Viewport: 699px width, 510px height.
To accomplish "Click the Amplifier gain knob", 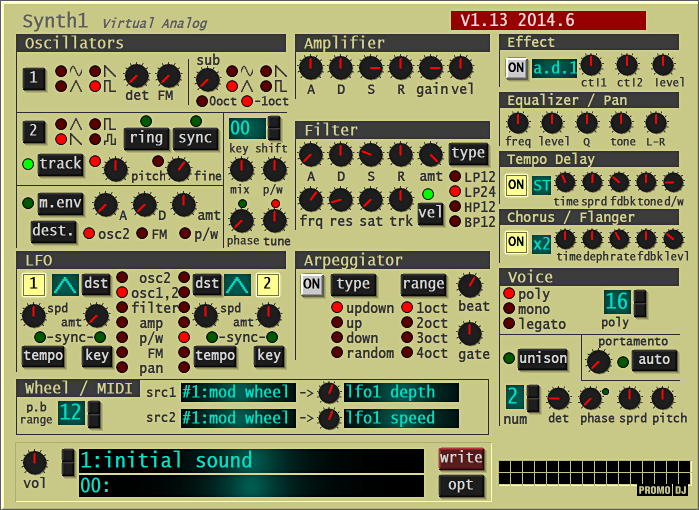I will [432, 68].
